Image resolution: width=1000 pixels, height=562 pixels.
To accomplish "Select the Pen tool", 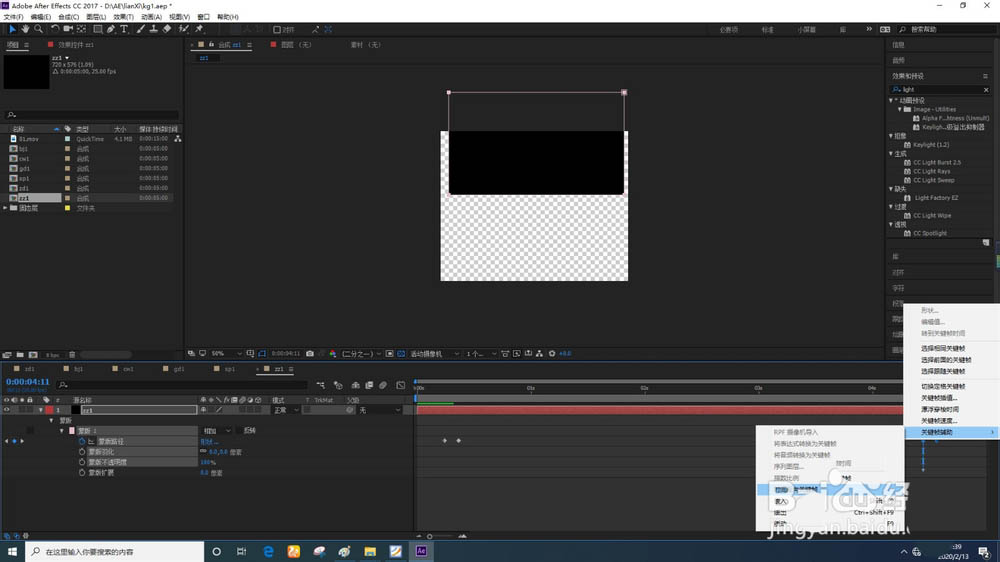I will [x=111, y=29].
